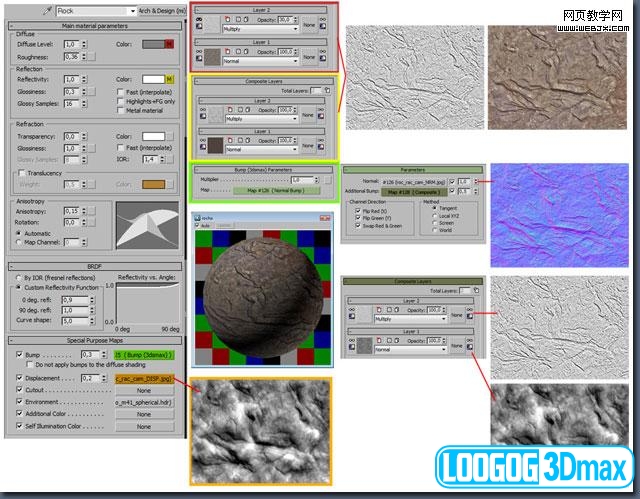This screenshot has width=640, height=499.
Task: Click the None button beside Cutout
Action: click(144, 390)
